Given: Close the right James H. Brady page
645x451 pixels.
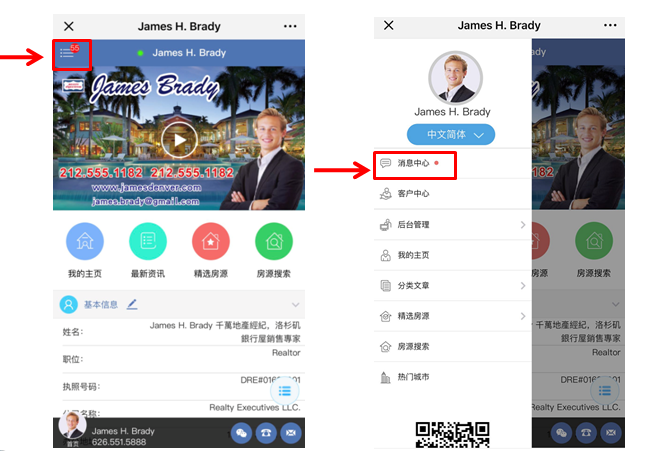Looking at the screenshot, I should [388, 26].
